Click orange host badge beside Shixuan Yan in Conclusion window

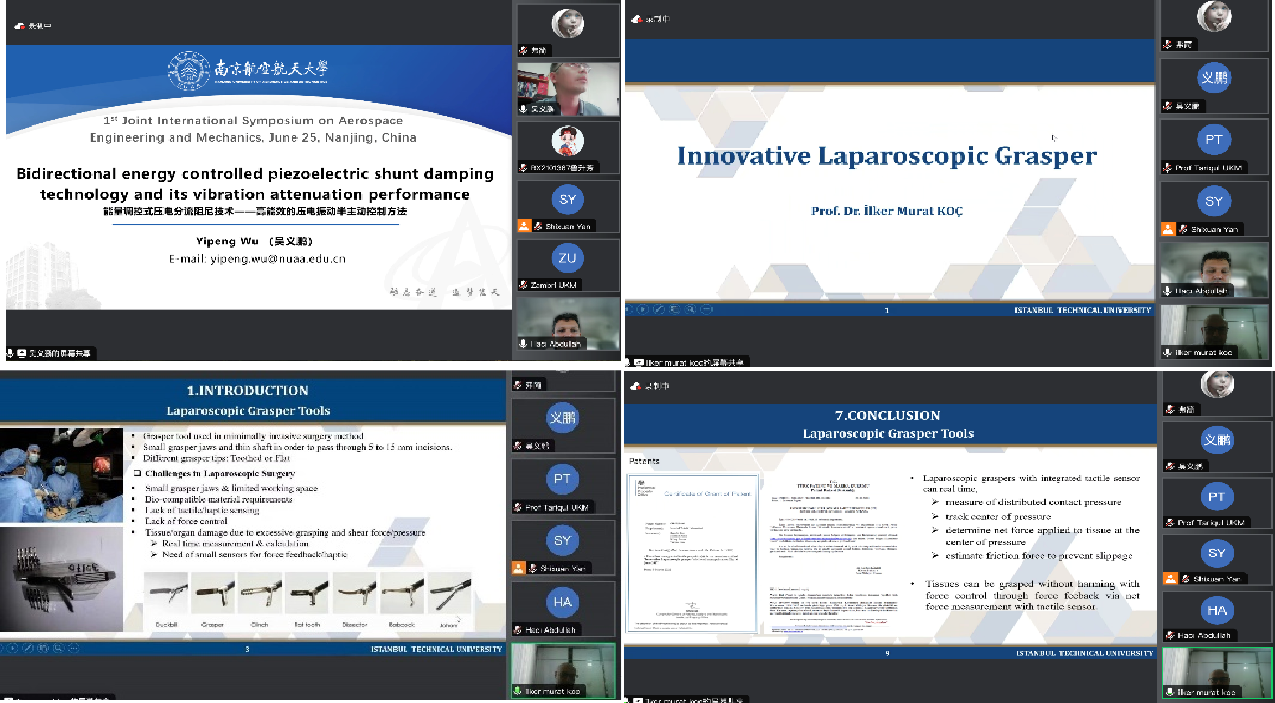click(1167, 580)
